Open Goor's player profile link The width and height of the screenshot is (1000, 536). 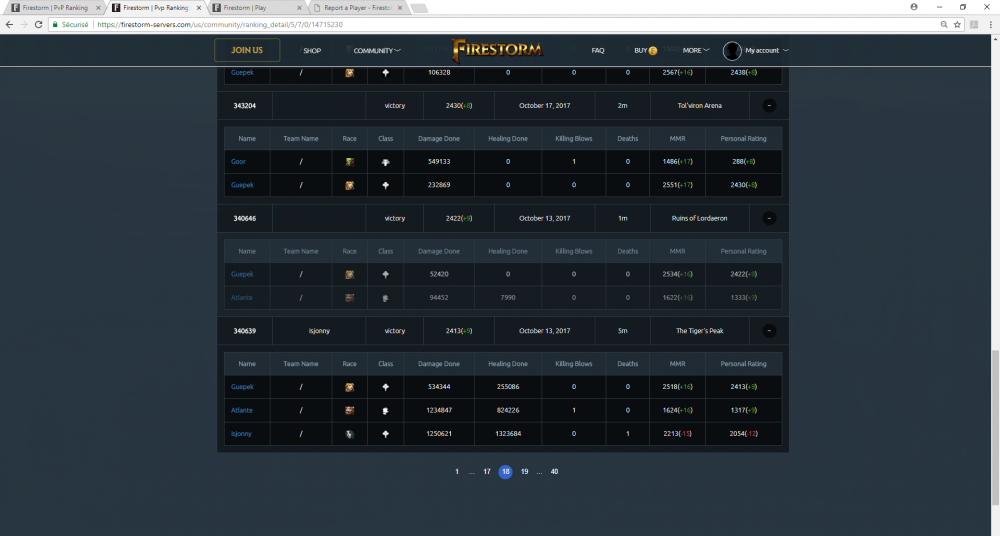pos(238,161)
